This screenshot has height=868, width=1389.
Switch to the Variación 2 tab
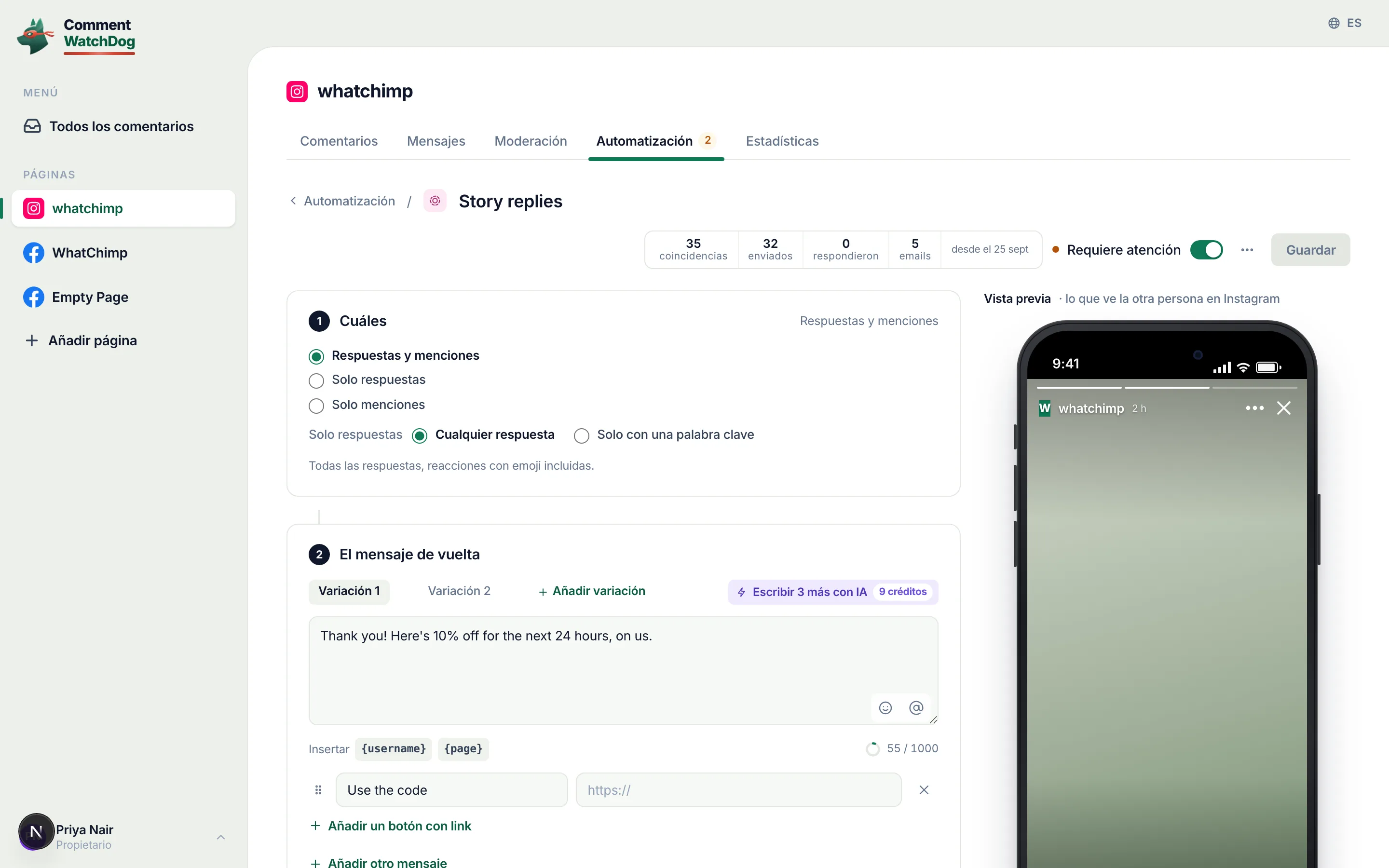tap(459, 591)
